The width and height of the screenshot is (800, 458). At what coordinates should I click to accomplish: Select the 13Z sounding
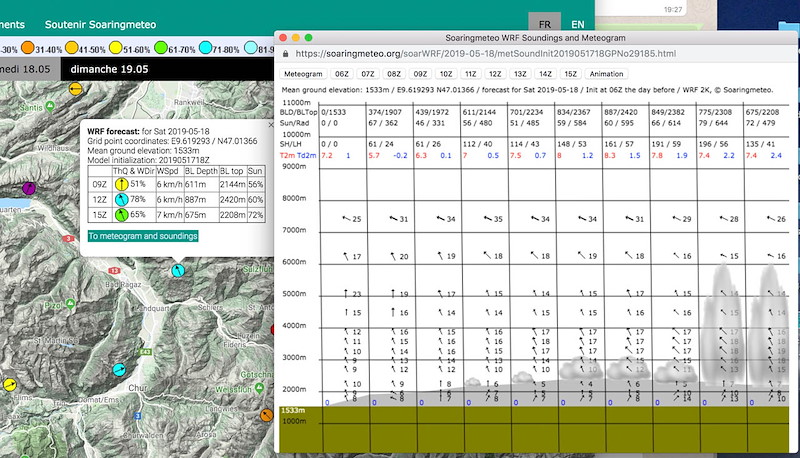[520, 74]
